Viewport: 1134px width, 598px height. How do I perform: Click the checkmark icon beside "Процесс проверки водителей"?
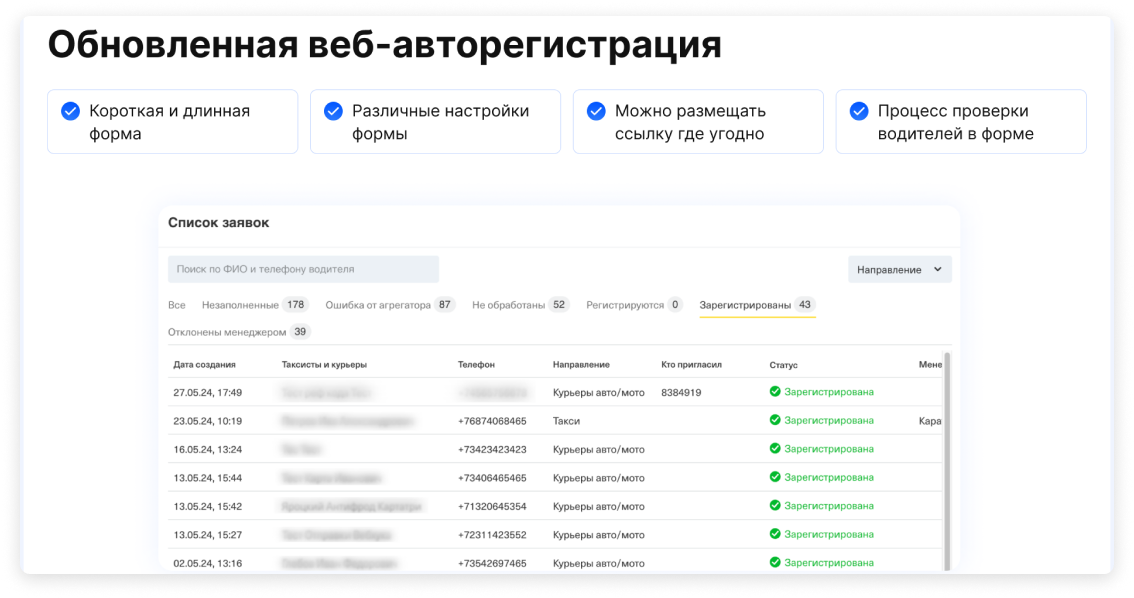(x=859, y=111)
